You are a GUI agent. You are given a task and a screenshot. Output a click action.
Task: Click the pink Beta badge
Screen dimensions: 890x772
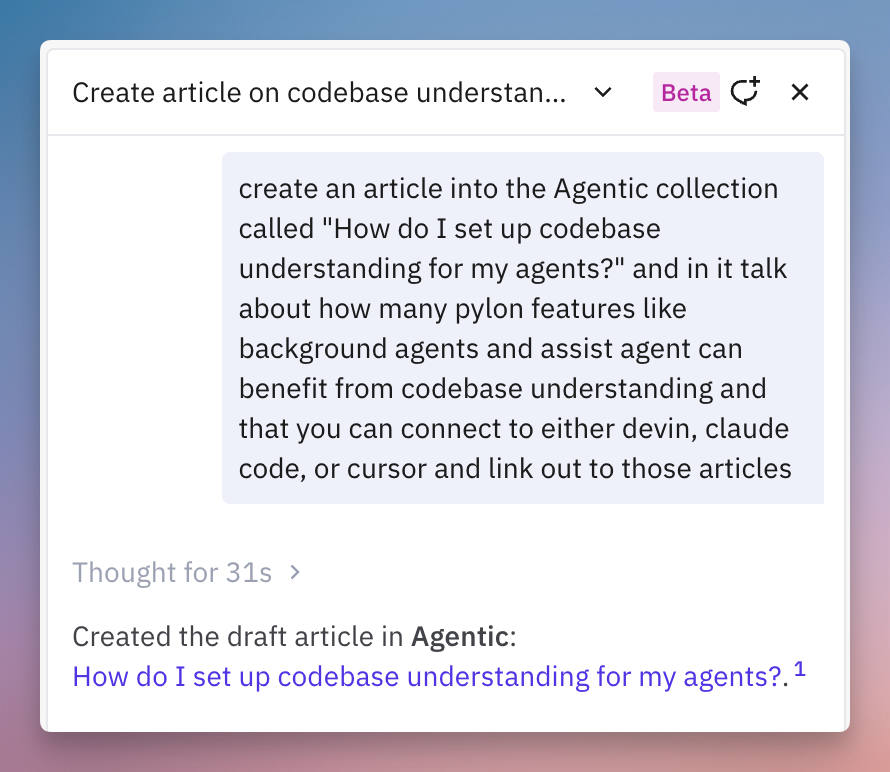point(686,92)
